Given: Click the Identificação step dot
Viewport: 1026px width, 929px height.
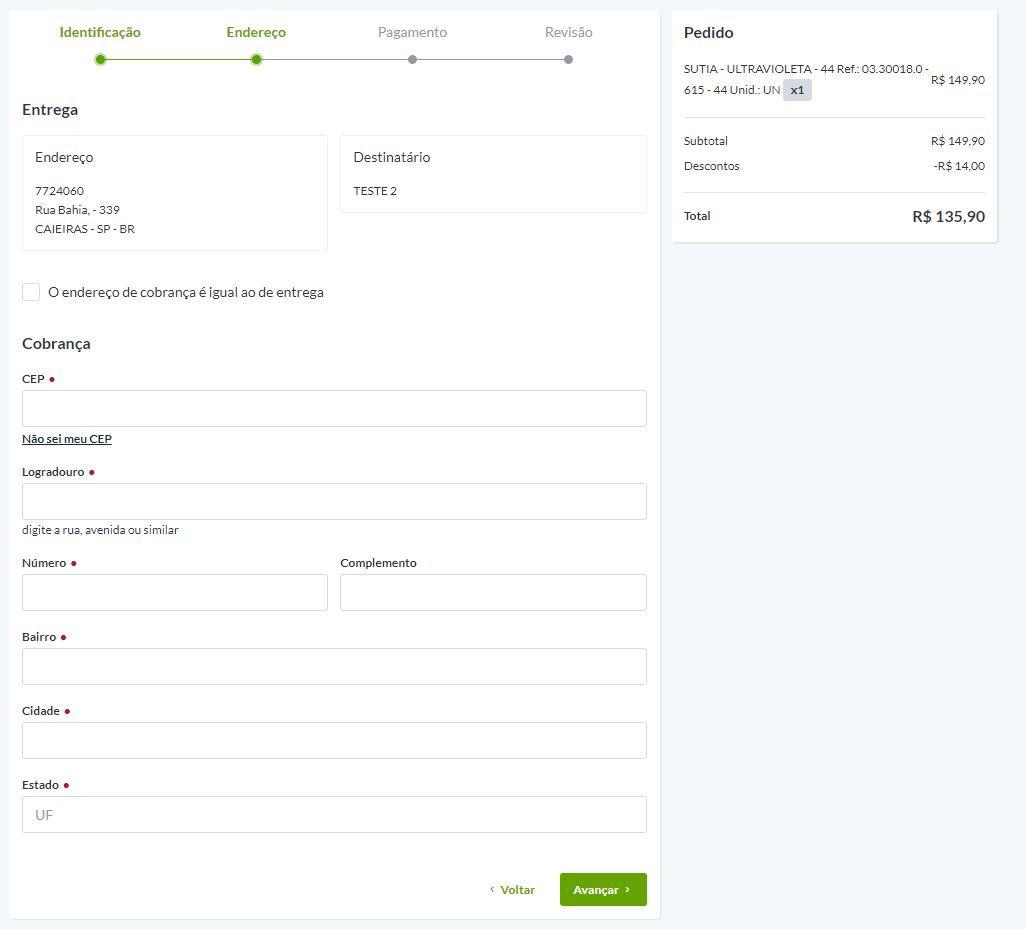Looking at the screenshot, I should click(100, 59).
